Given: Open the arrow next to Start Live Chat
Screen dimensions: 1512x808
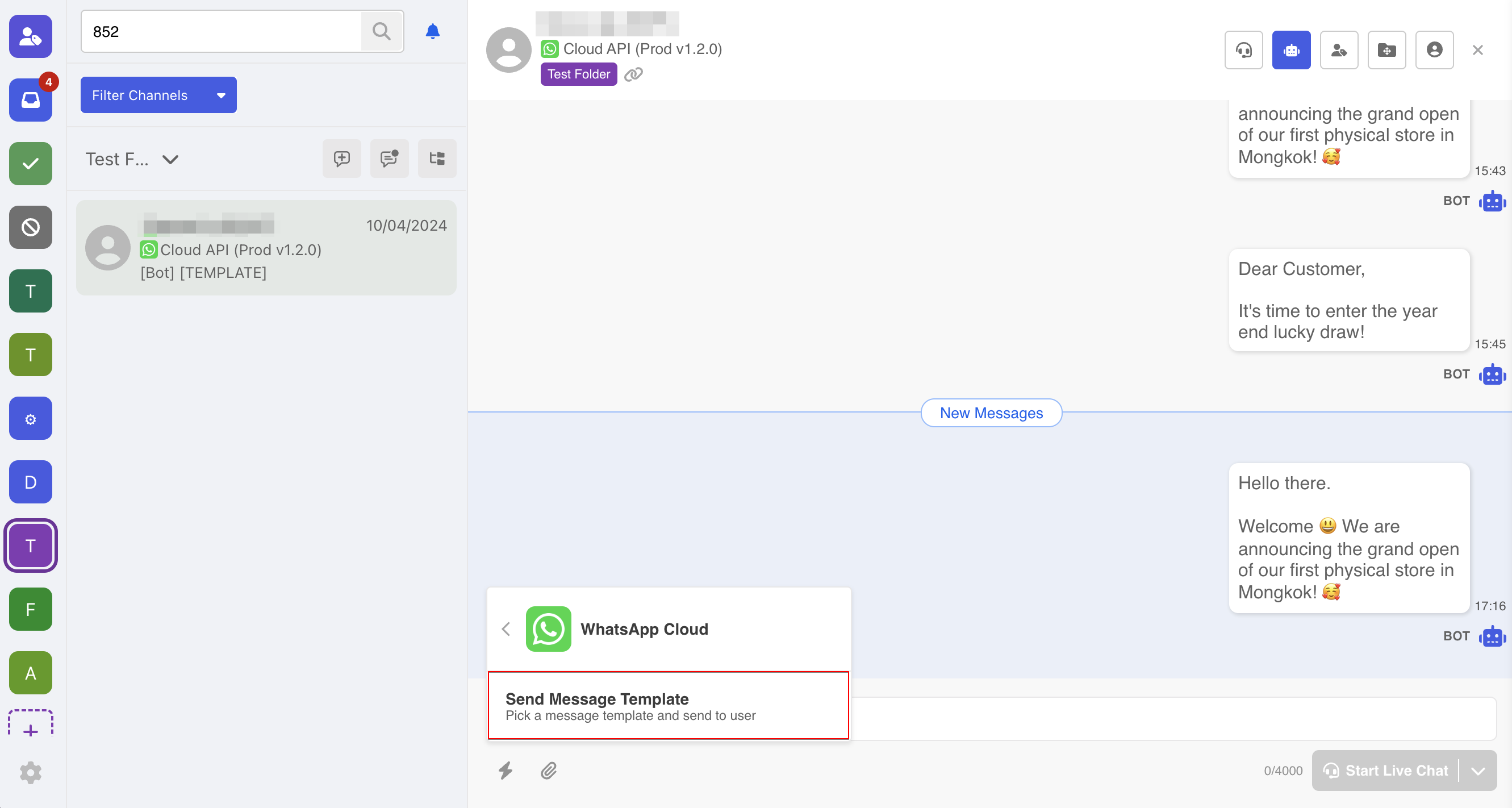Looking at the screenshot, I should click(x=1478, y=770).
